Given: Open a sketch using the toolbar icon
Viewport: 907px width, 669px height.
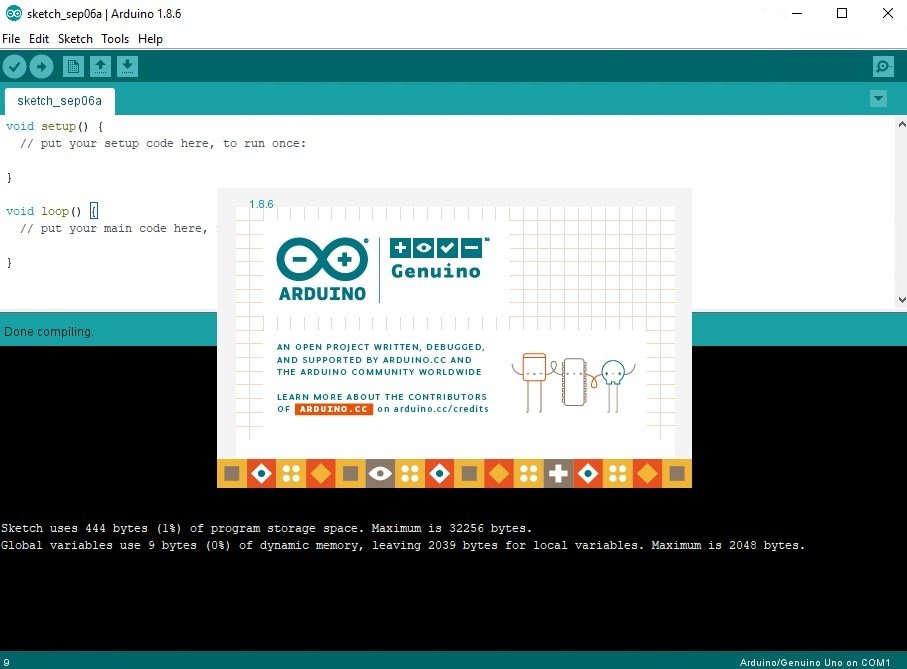Looking at the screenshot, I should pyautogui.click(x=100, y=66).
